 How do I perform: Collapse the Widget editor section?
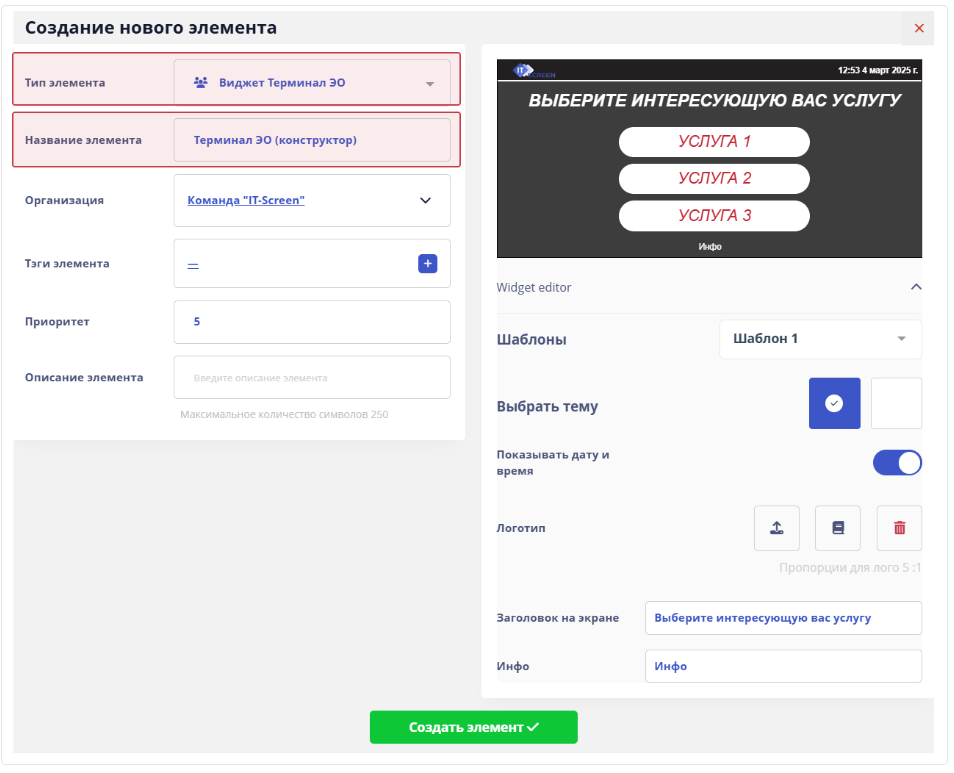pyautogui.click(x=915, y=287)
